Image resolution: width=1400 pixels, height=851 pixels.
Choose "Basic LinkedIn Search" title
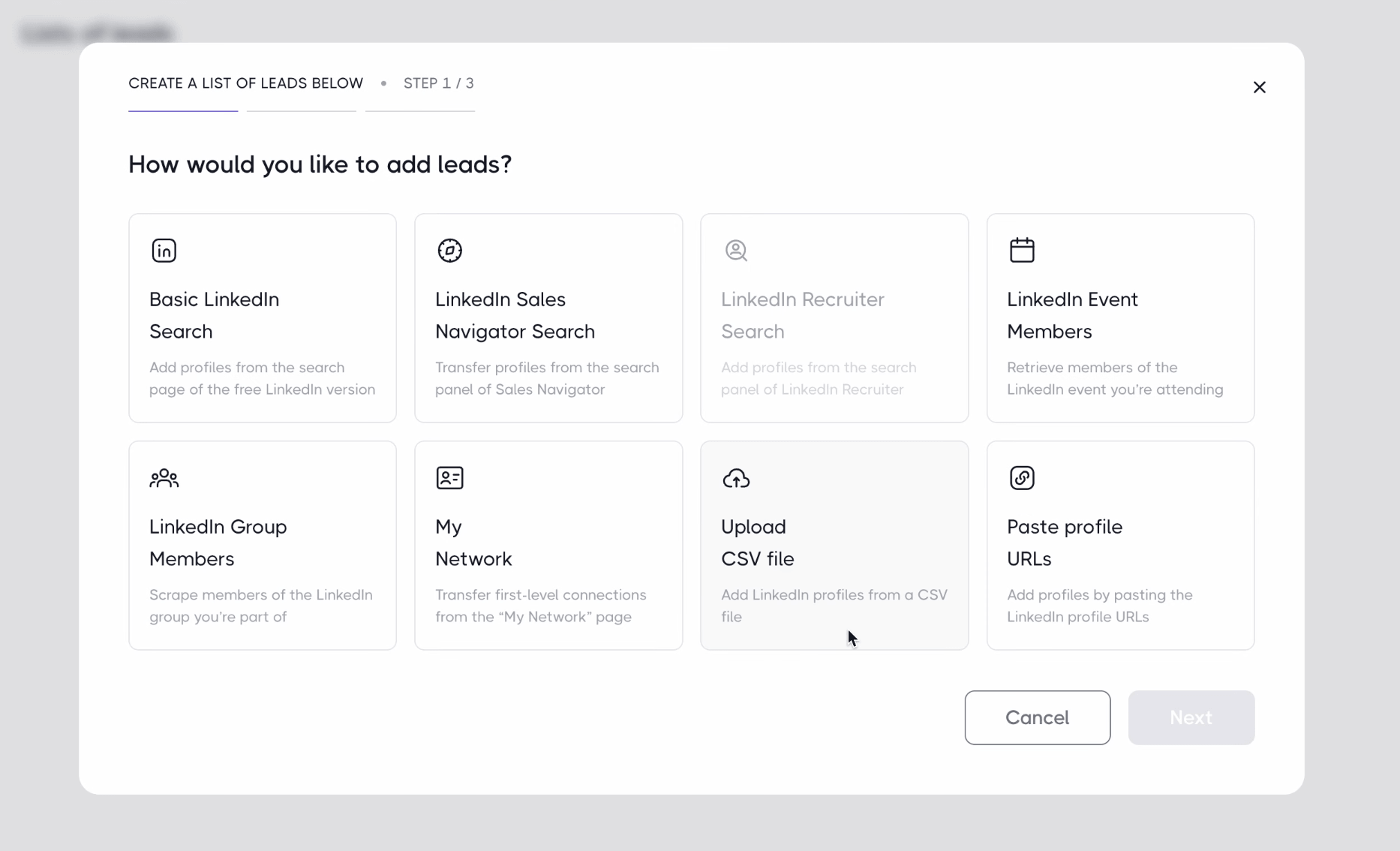click(215, 315)
